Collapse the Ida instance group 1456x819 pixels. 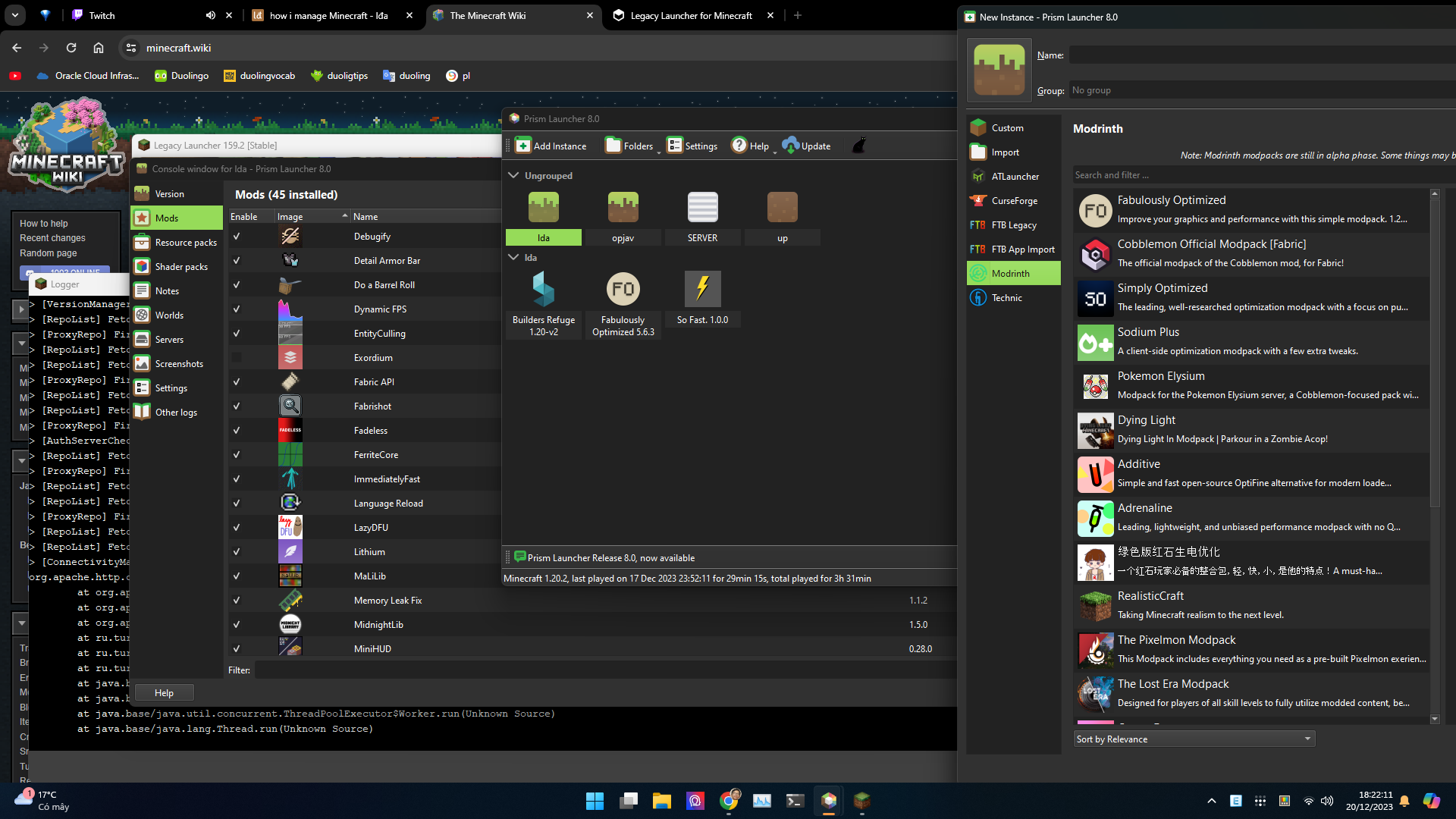click(513, 257)
